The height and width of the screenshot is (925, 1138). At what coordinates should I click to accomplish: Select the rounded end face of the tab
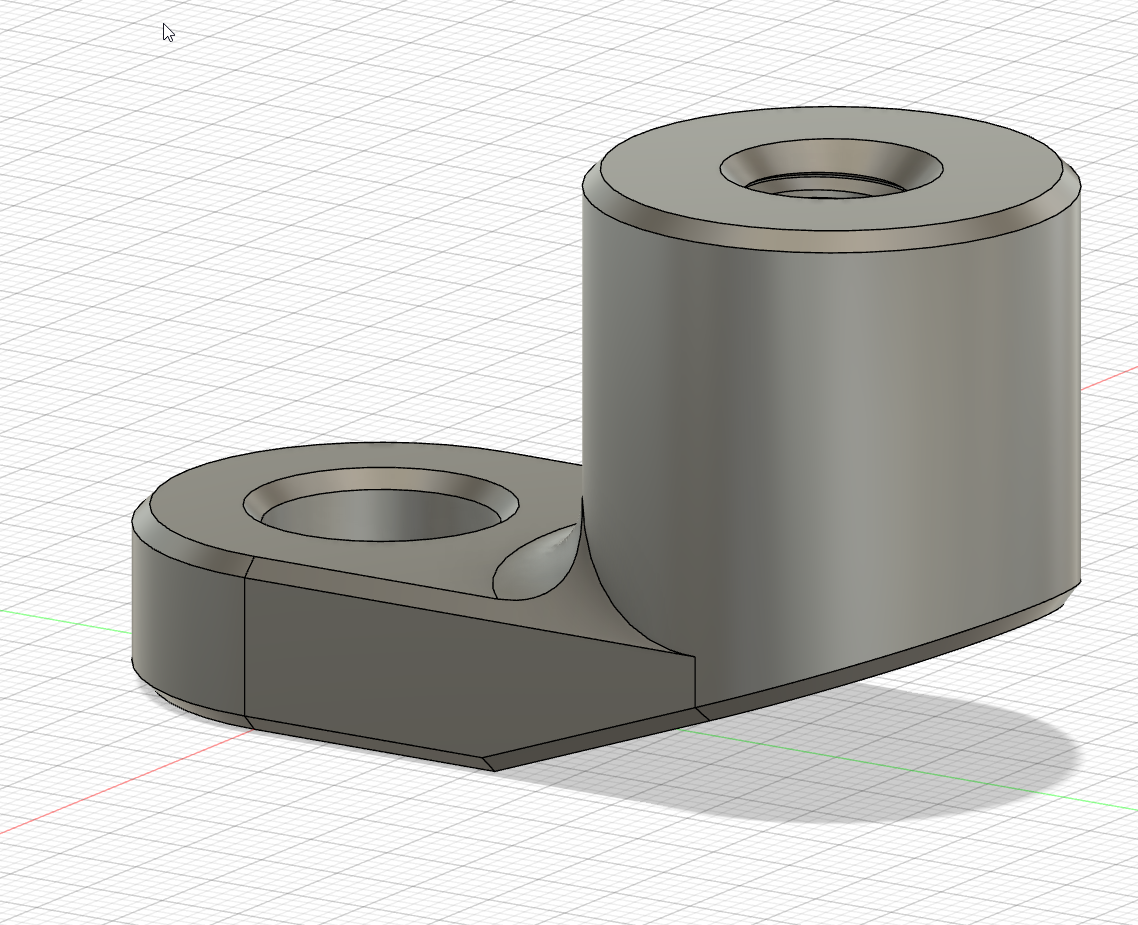pyautogui.click(x=187, y=631)
